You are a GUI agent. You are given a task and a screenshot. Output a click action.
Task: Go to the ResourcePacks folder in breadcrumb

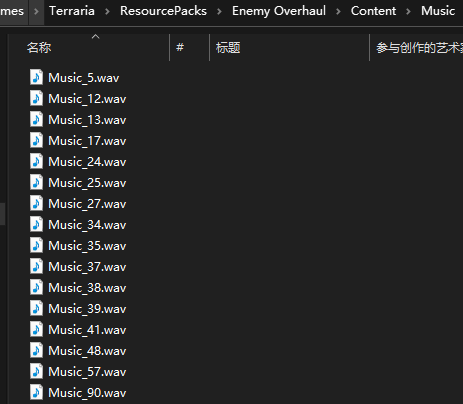pyautogui.click(x=163, y=11)
